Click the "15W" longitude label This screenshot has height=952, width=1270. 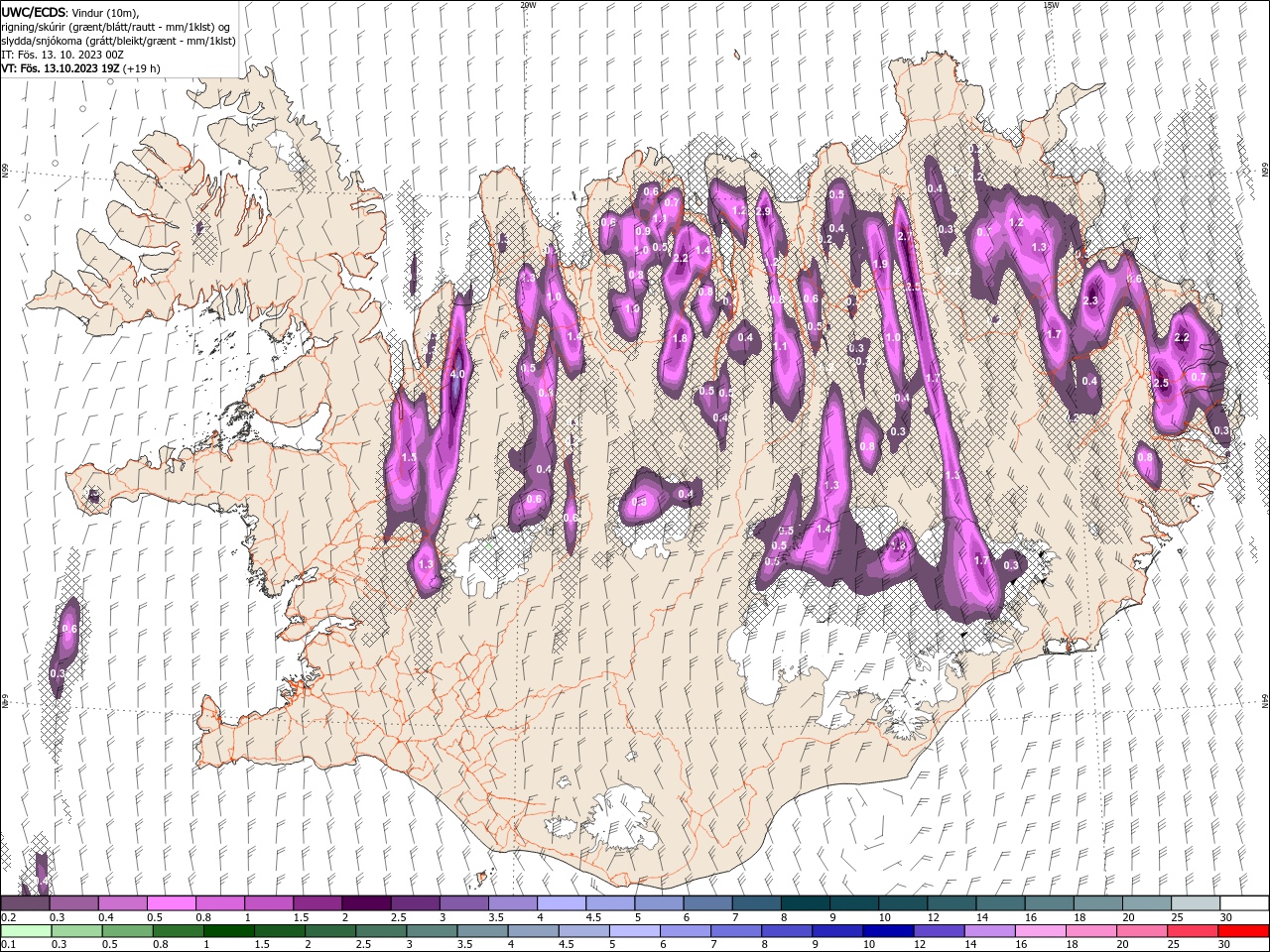click(x=1051, y=5)
